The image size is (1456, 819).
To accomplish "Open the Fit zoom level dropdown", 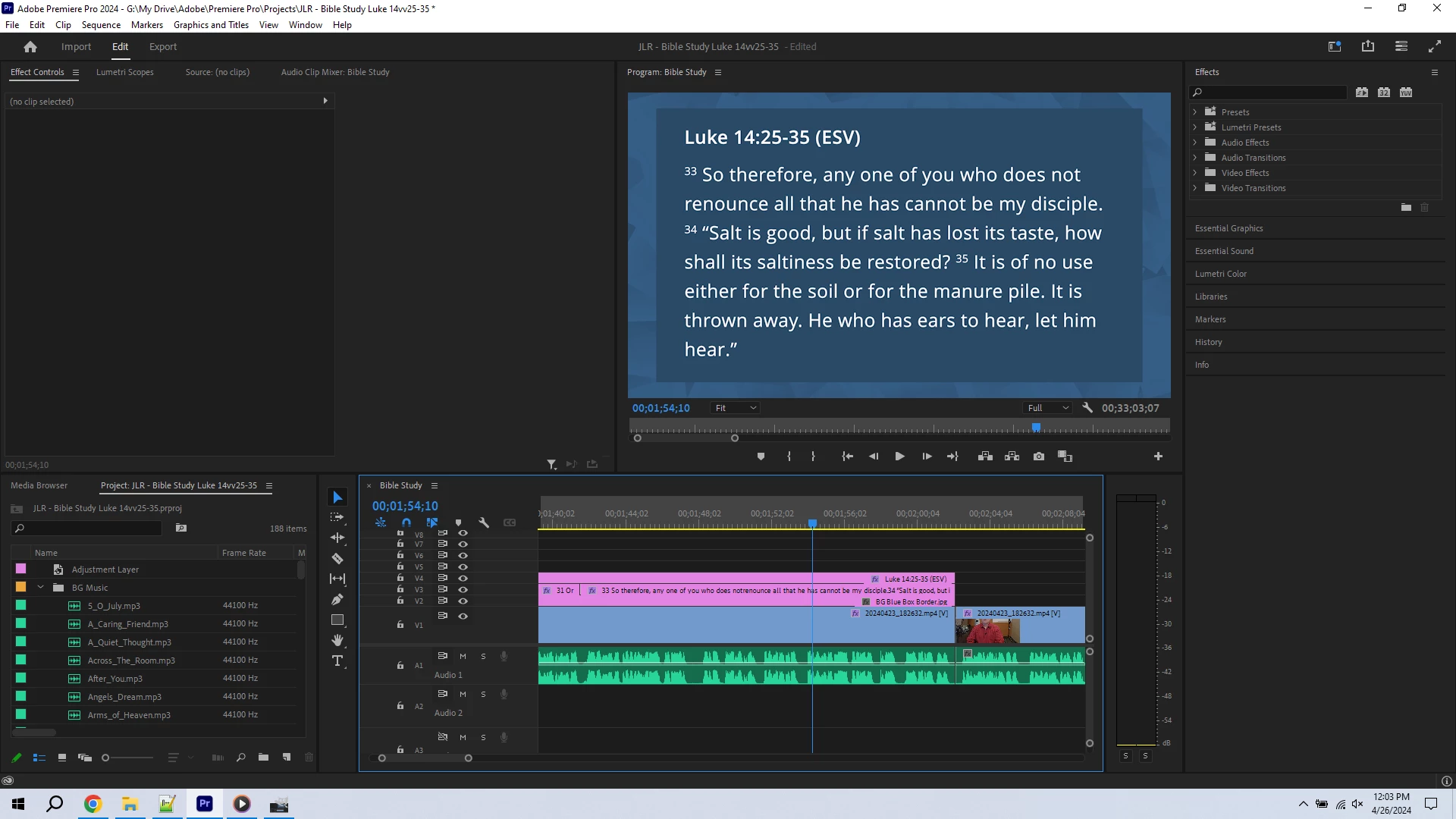I will pyautogui.click(x=735, y=408).
